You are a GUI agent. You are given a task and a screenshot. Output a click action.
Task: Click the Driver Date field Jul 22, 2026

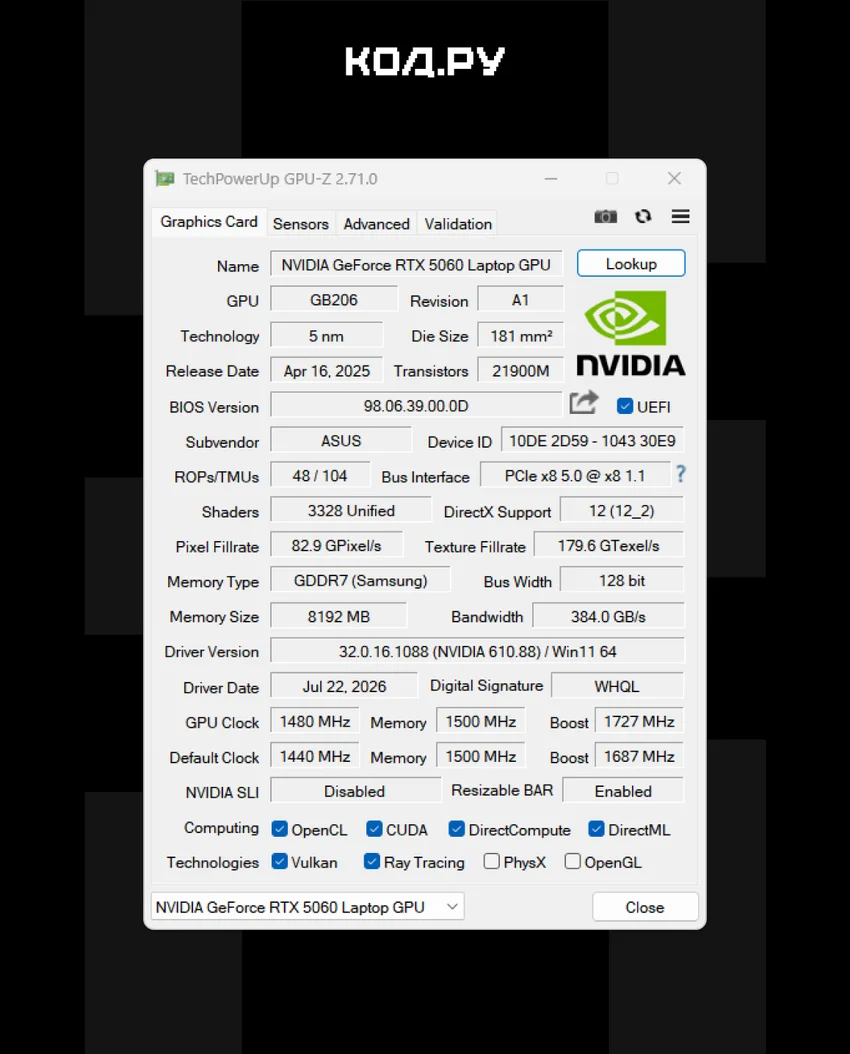(x=344, y=686)
